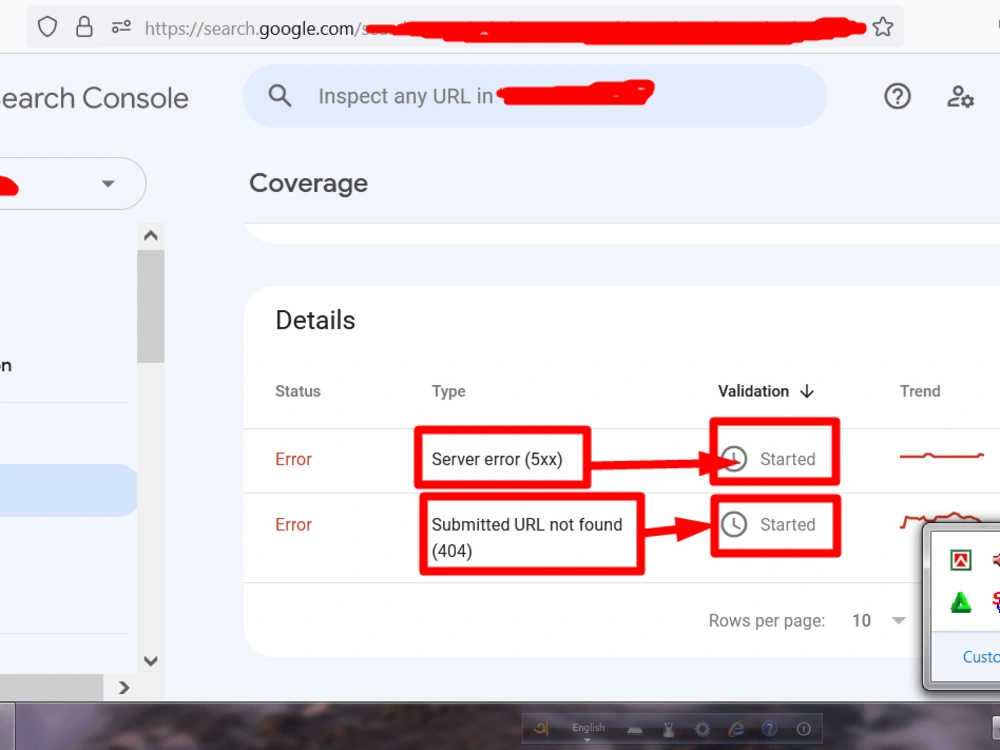Image resolution: width=1000 pixels, height=750 pixels.
Task: Click Started validation for 404 row
Action: click(788, 524)
